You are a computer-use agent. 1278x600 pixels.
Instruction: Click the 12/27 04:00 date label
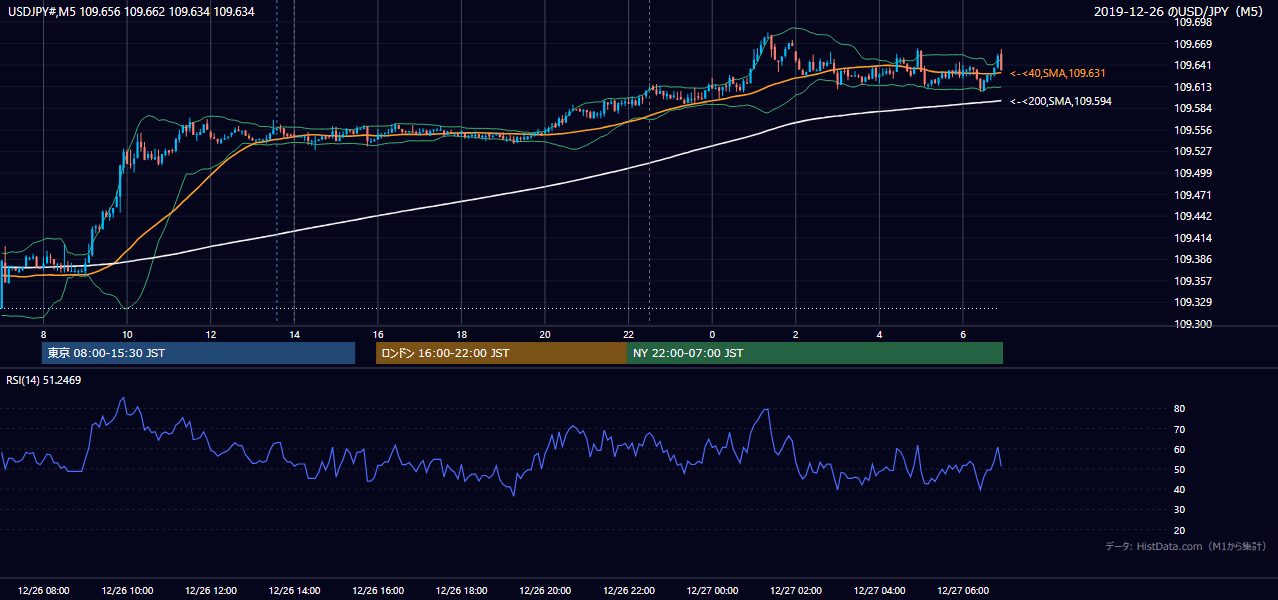point(879,591)
